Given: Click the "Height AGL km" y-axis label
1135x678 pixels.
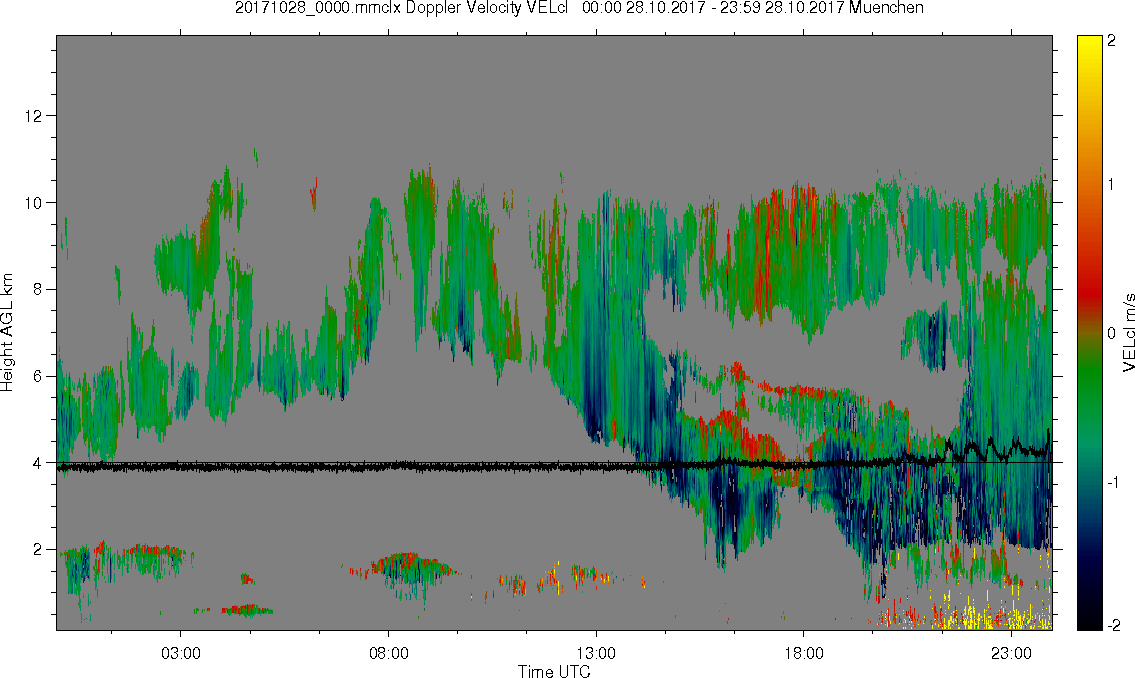Looking at the screenshot, I should [7, 333].
